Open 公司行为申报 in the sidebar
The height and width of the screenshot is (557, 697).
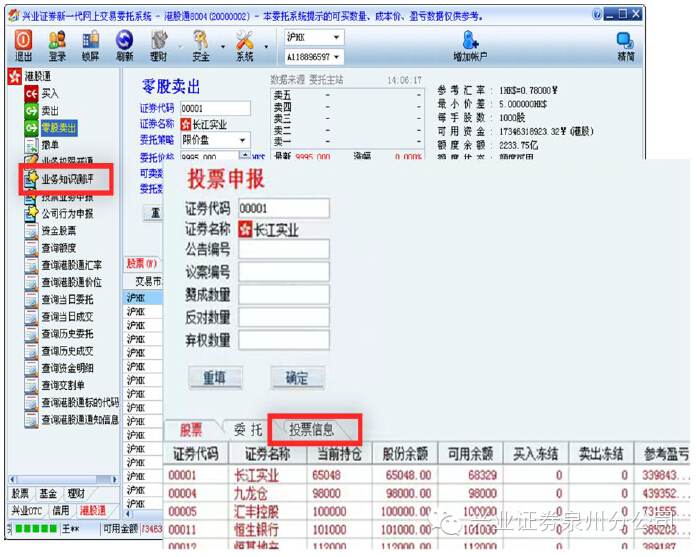coord(68,214)
